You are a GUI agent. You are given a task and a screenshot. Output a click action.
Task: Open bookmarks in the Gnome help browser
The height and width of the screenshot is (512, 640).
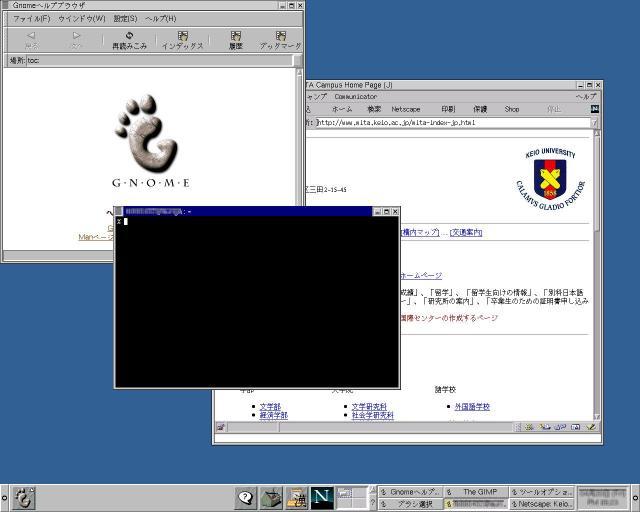280,40
